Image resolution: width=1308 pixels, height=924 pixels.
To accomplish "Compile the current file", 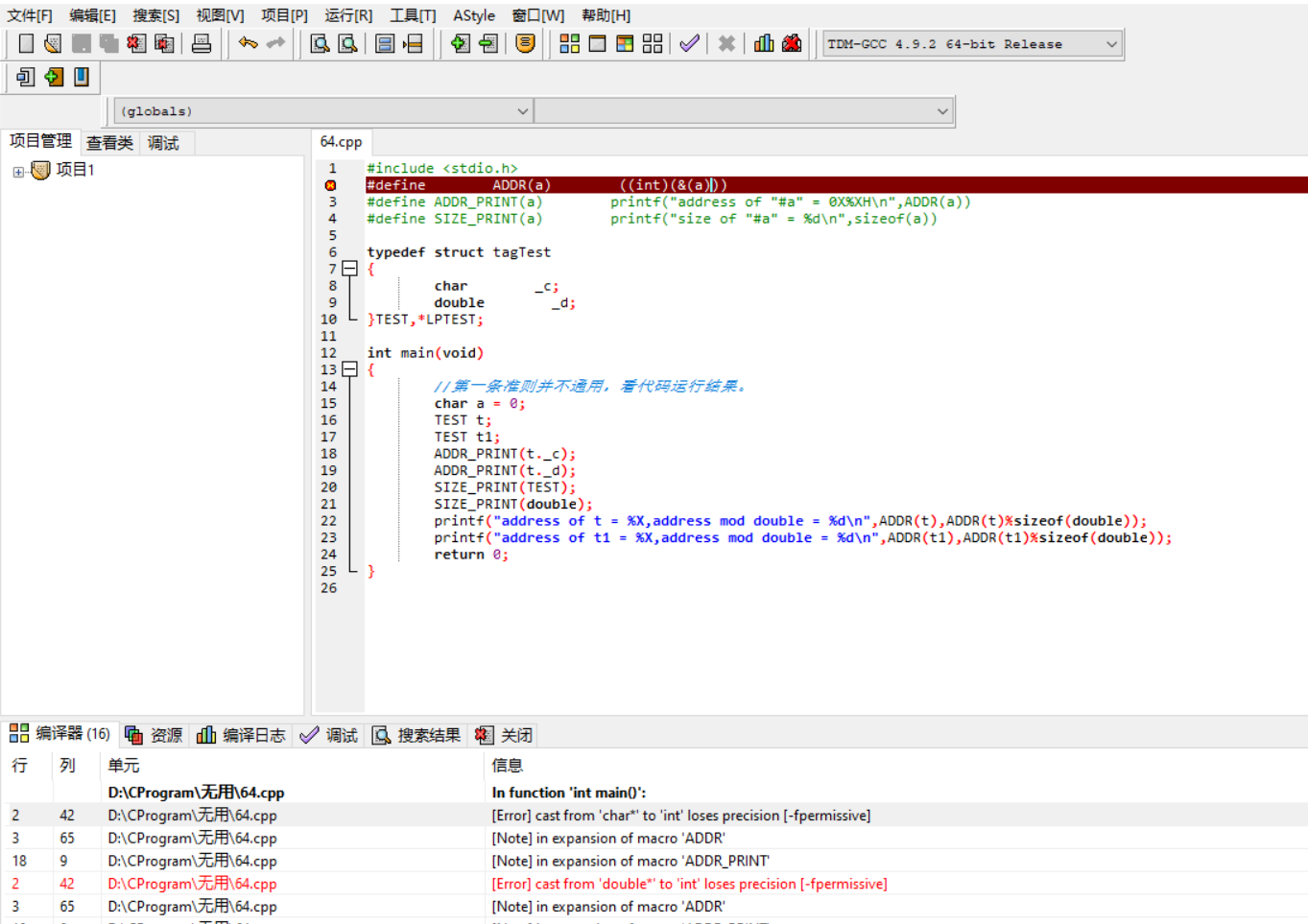I will pos(569,43).
